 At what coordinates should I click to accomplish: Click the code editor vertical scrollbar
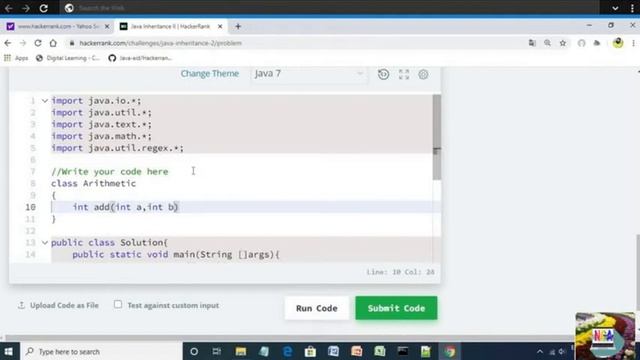click(x=437, y=137)
